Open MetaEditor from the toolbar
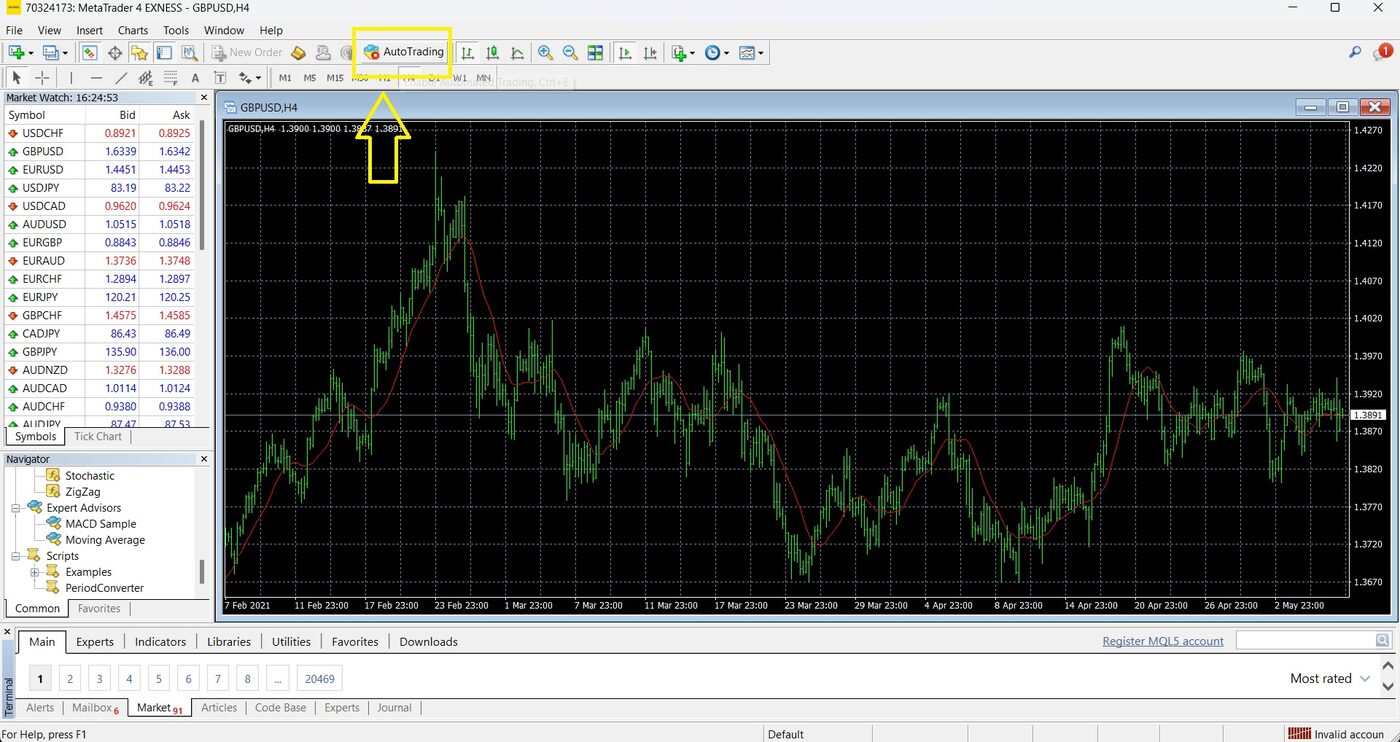Screen dimensions: 1400x742 pos(298,52)
